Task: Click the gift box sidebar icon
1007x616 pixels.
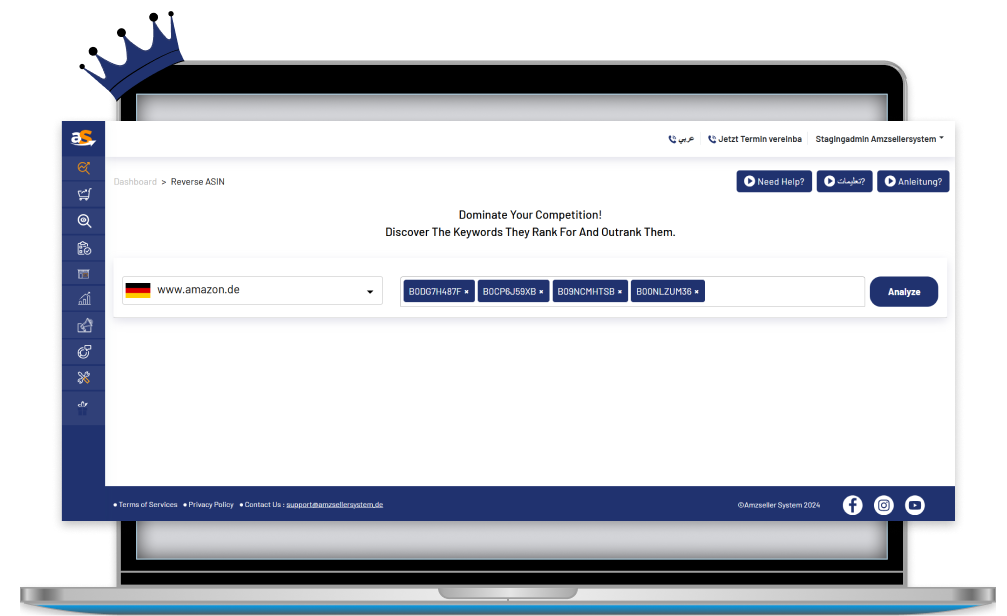Action: tap(83, 407)
